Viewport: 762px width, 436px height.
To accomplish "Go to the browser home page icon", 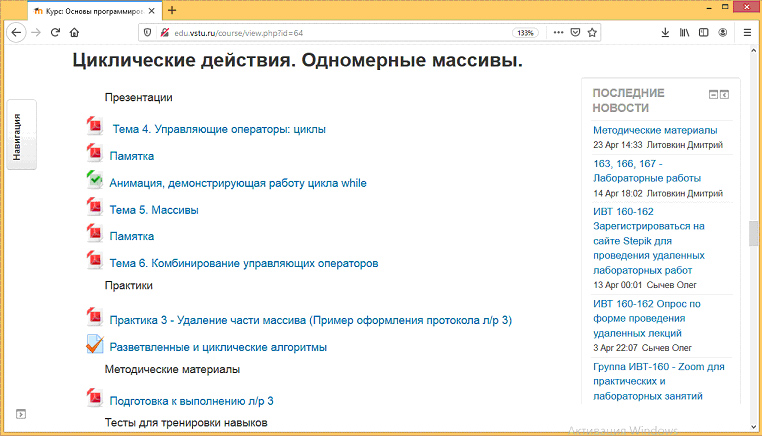I will coord(75,32).
